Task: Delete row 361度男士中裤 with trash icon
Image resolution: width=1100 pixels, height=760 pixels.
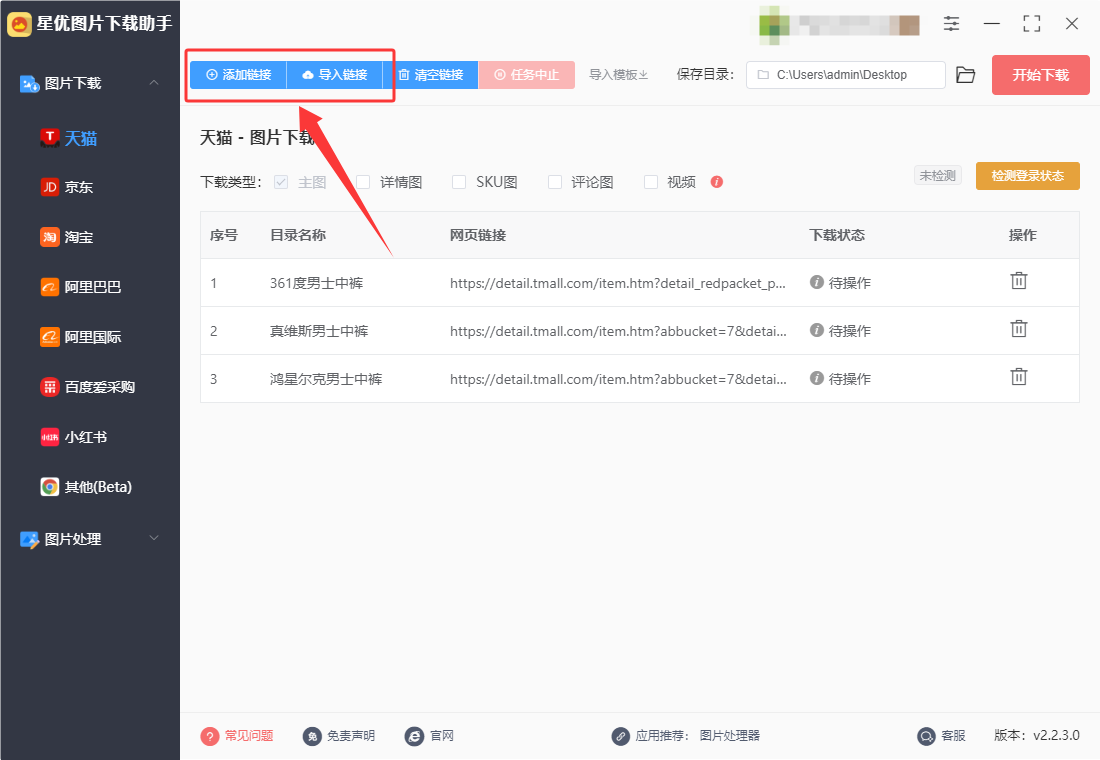Action: pos(1019,281)
